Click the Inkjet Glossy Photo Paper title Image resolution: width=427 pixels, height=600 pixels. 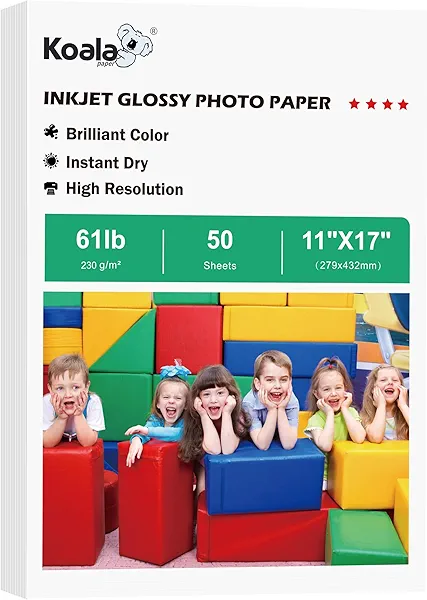click(187, 101)
